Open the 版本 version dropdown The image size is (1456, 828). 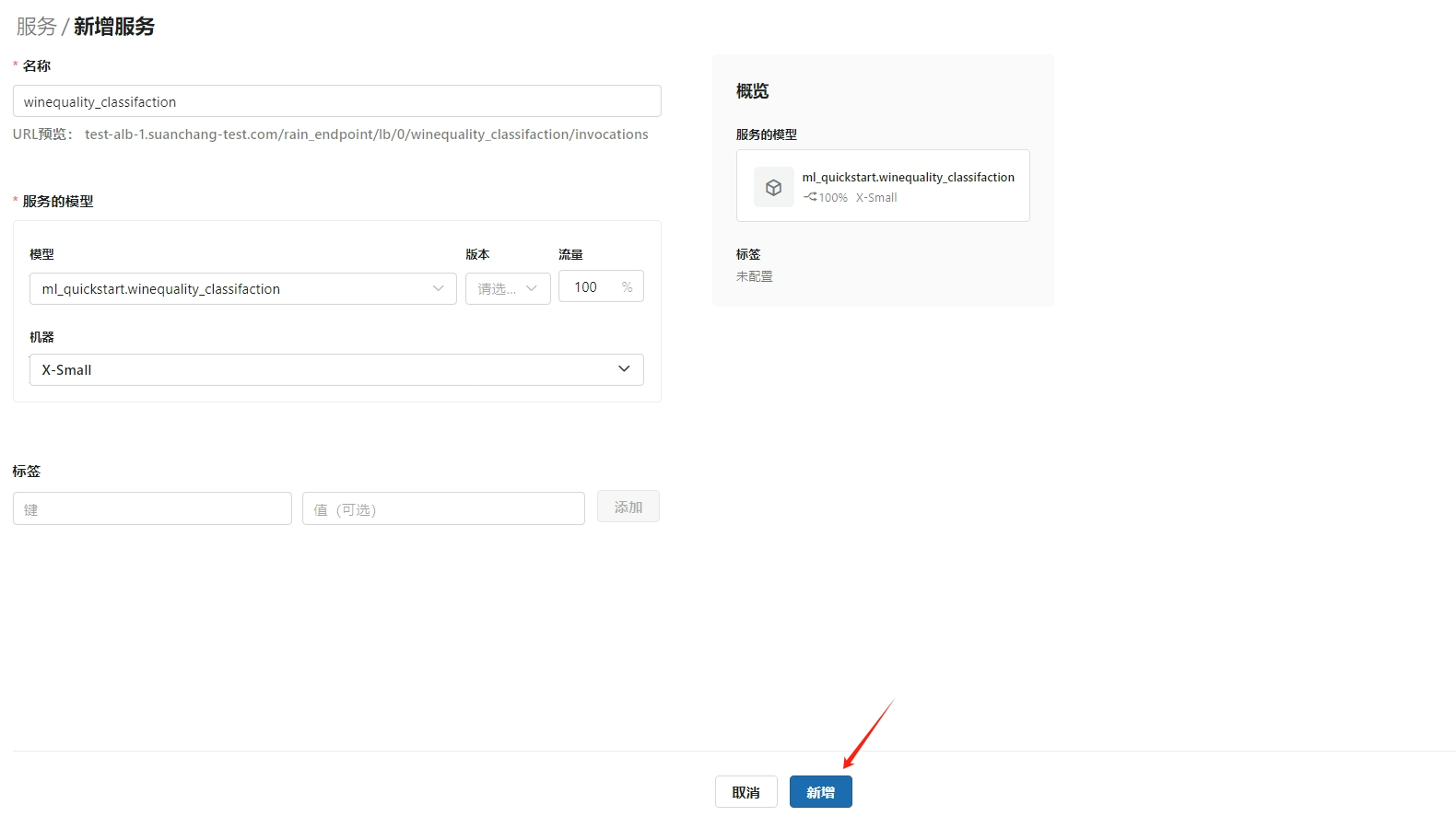(508, 288)
